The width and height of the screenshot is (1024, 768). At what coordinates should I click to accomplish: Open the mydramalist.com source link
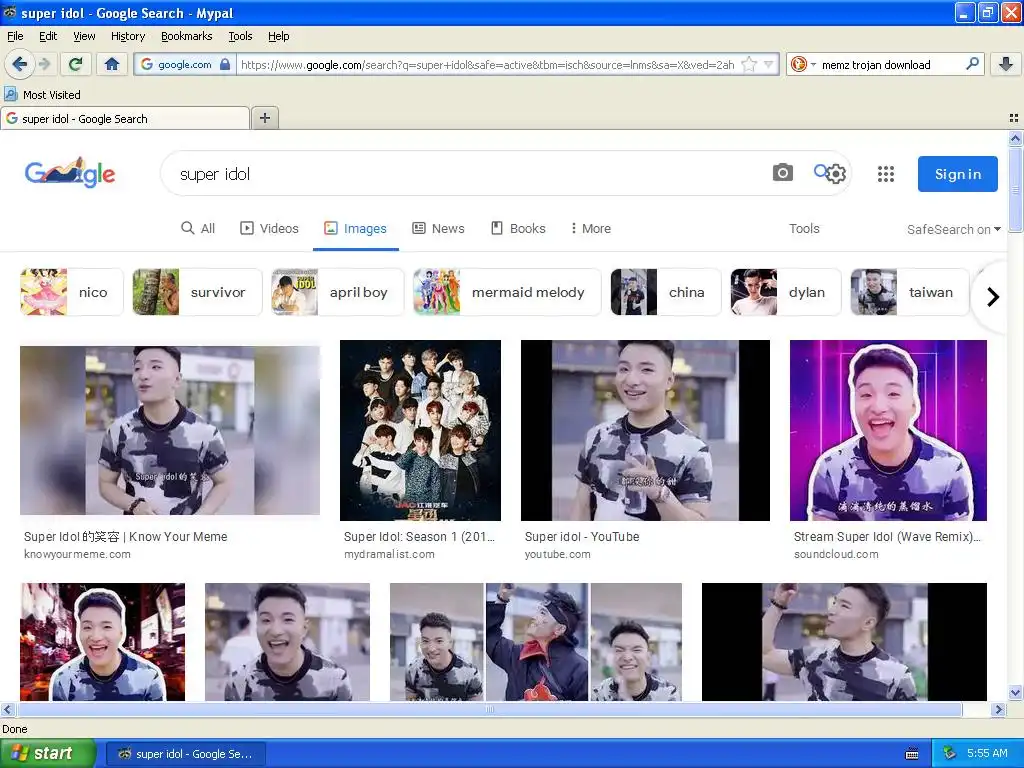click(x=389, y=554)
